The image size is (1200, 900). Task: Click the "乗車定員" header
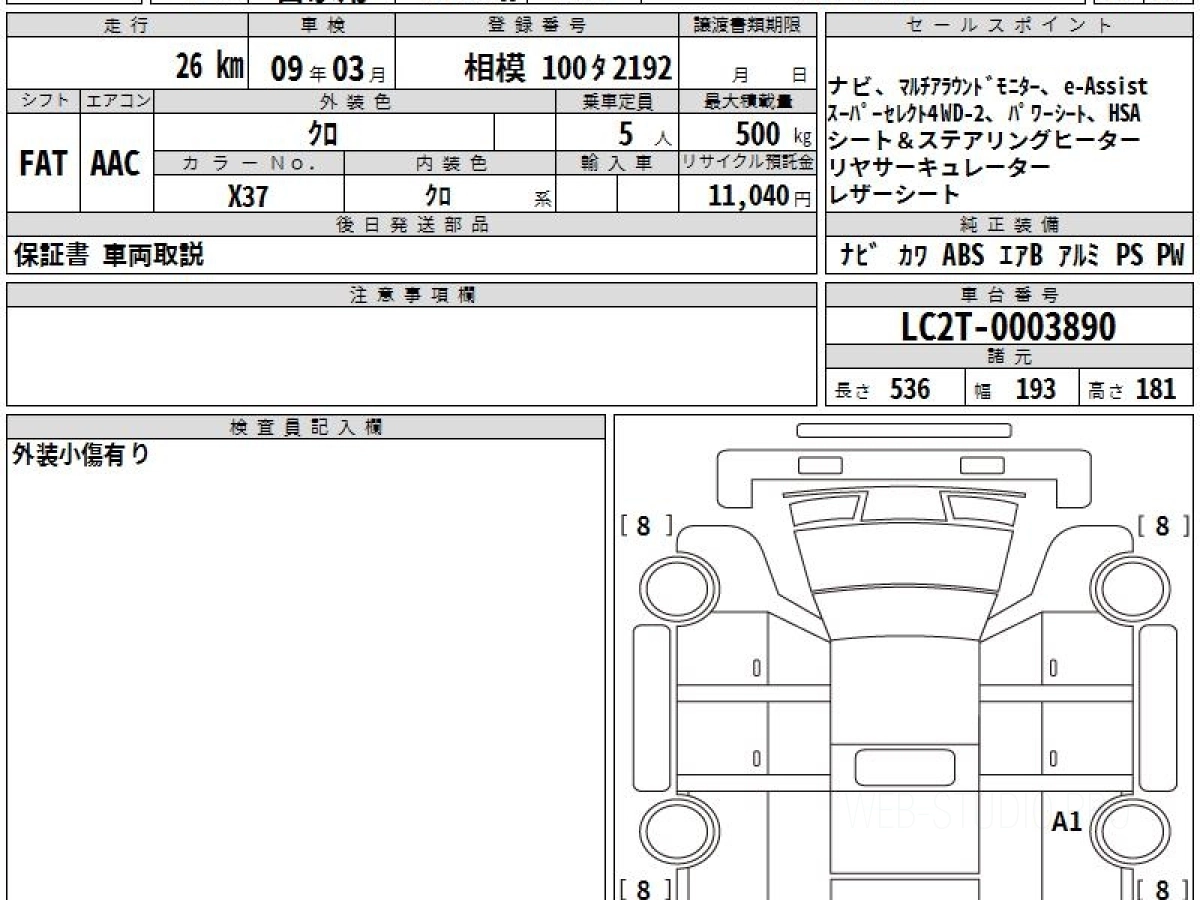click(617, 101)
